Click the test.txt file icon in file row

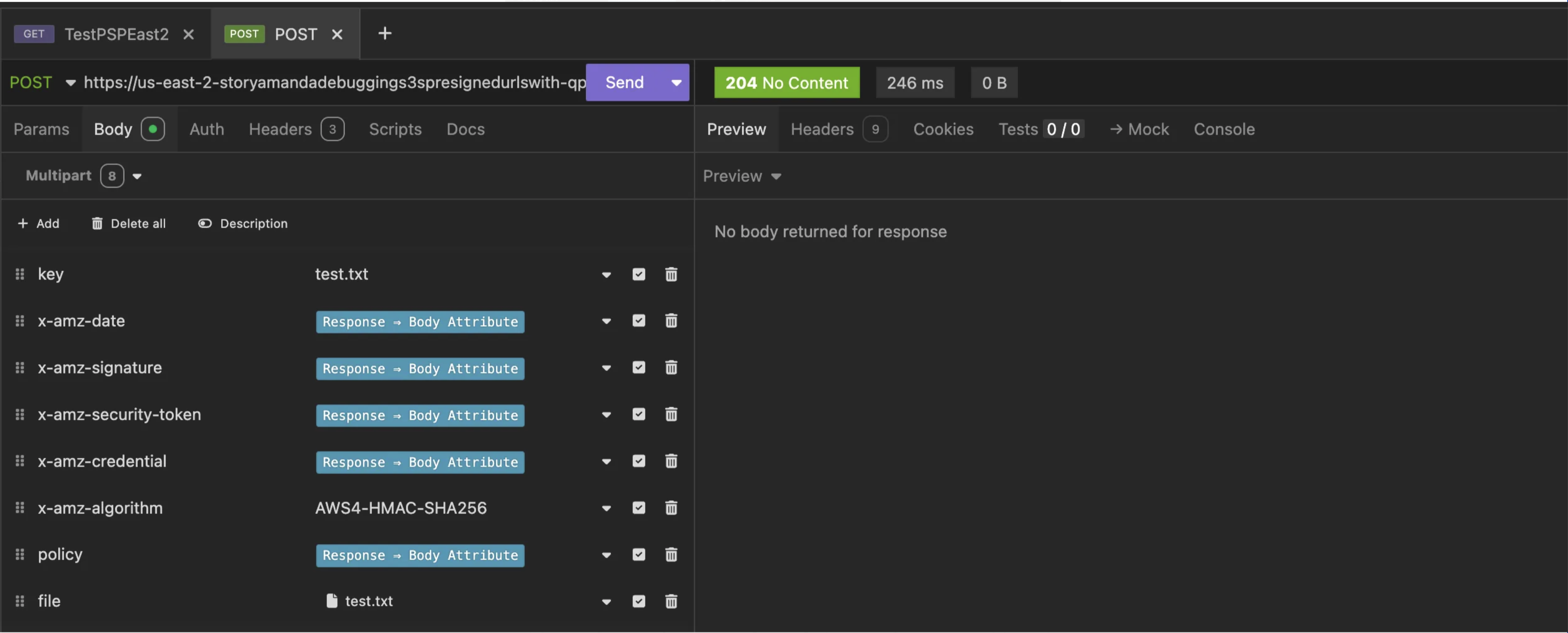[x=332, y=602]
